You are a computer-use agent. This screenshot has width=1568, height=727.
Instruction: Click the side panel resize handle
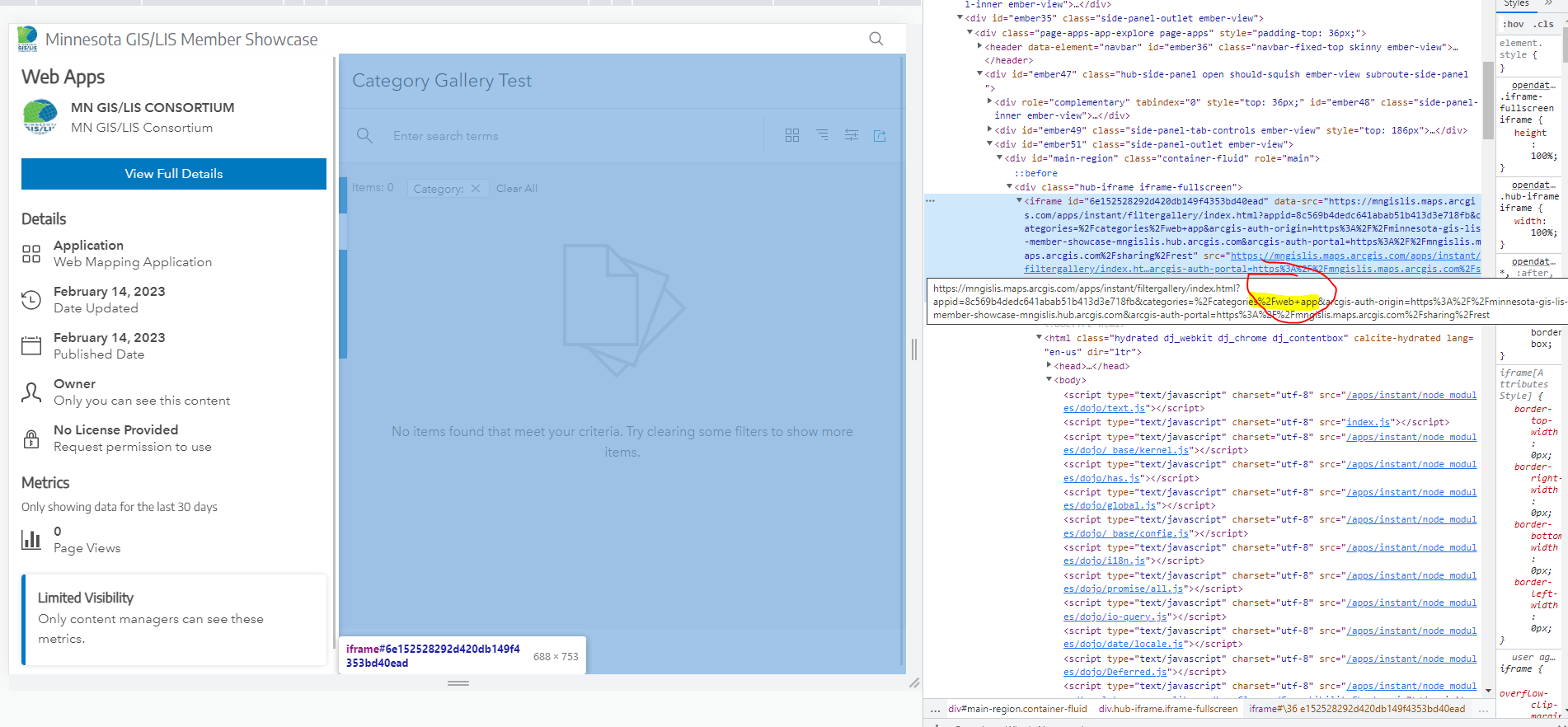914,349
